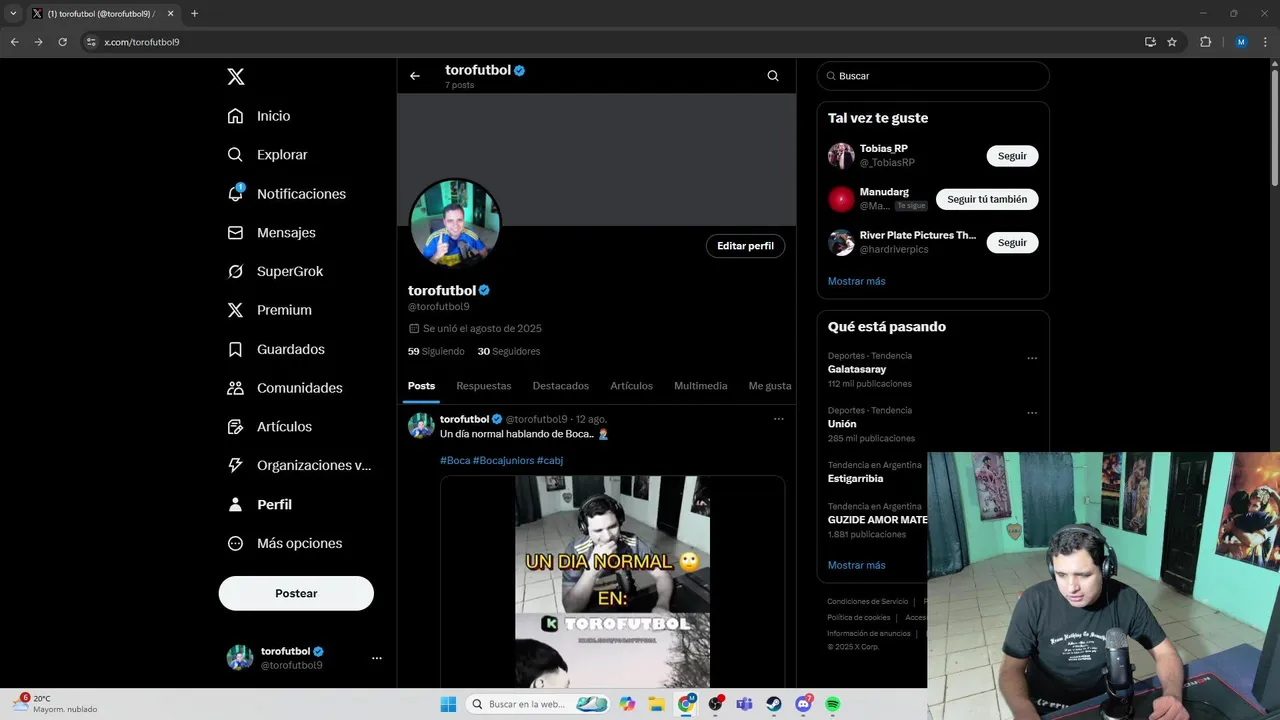Open a new Chrome tab

pos(194,13)
